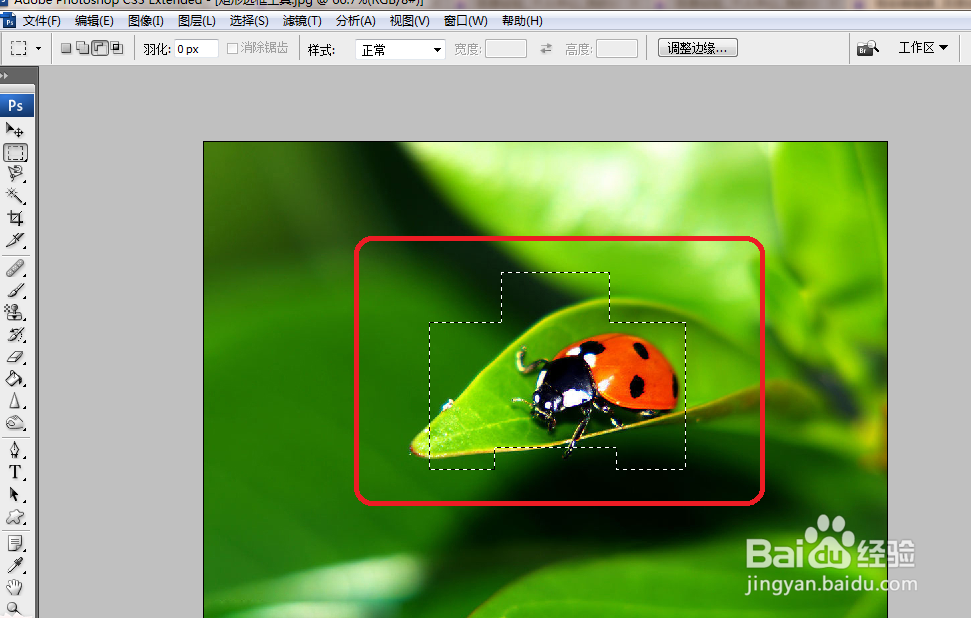Open the 编辑(E) menu
Image resolution: width=971 pixels, height=618 pixels.
pos(94,21)
